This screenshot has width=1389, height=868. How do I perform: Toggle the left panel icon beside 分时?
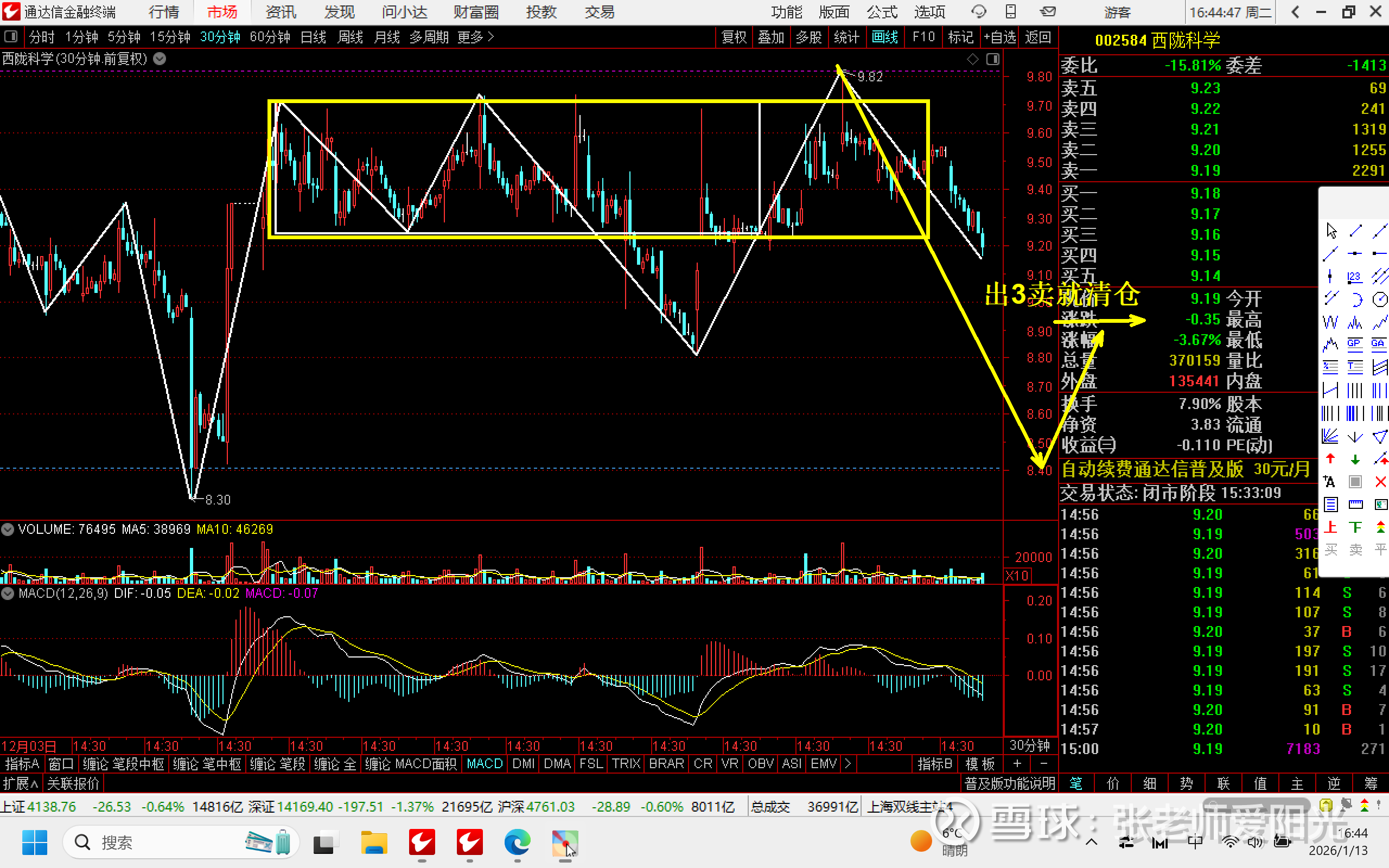pos(10,37)
